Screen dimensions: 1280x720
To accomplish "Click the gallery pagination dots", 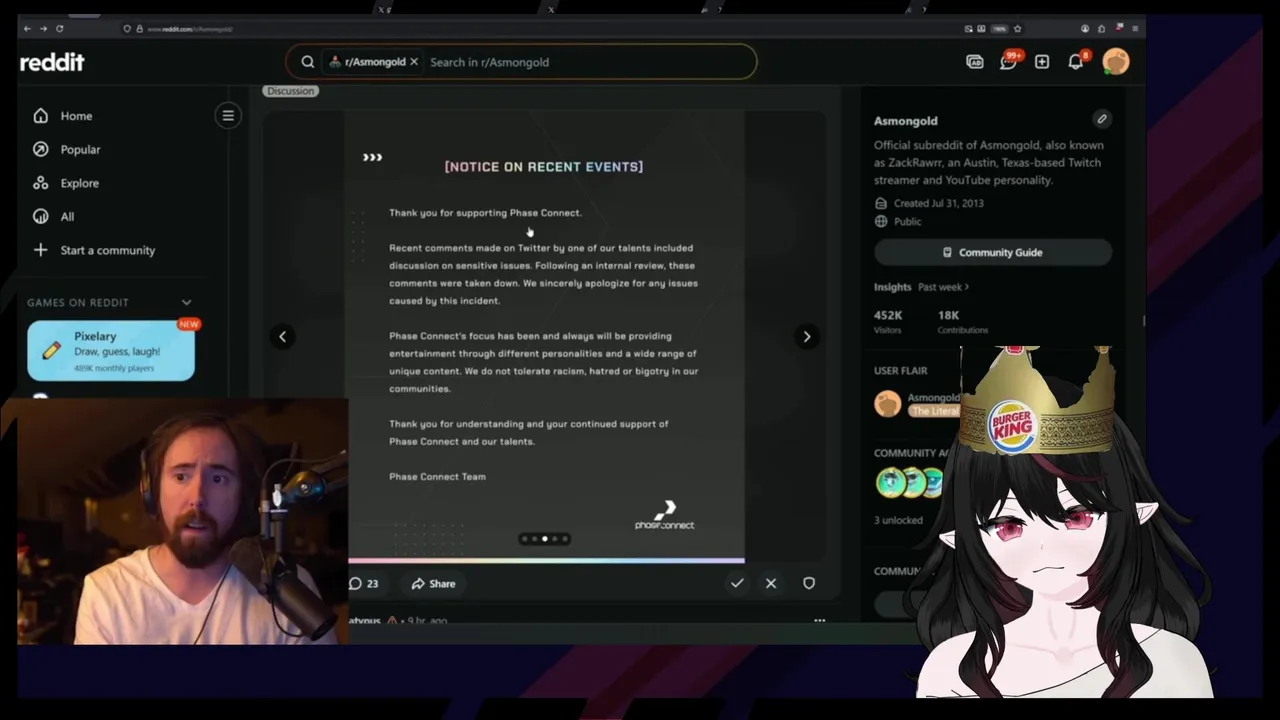I will click(545, 539).
